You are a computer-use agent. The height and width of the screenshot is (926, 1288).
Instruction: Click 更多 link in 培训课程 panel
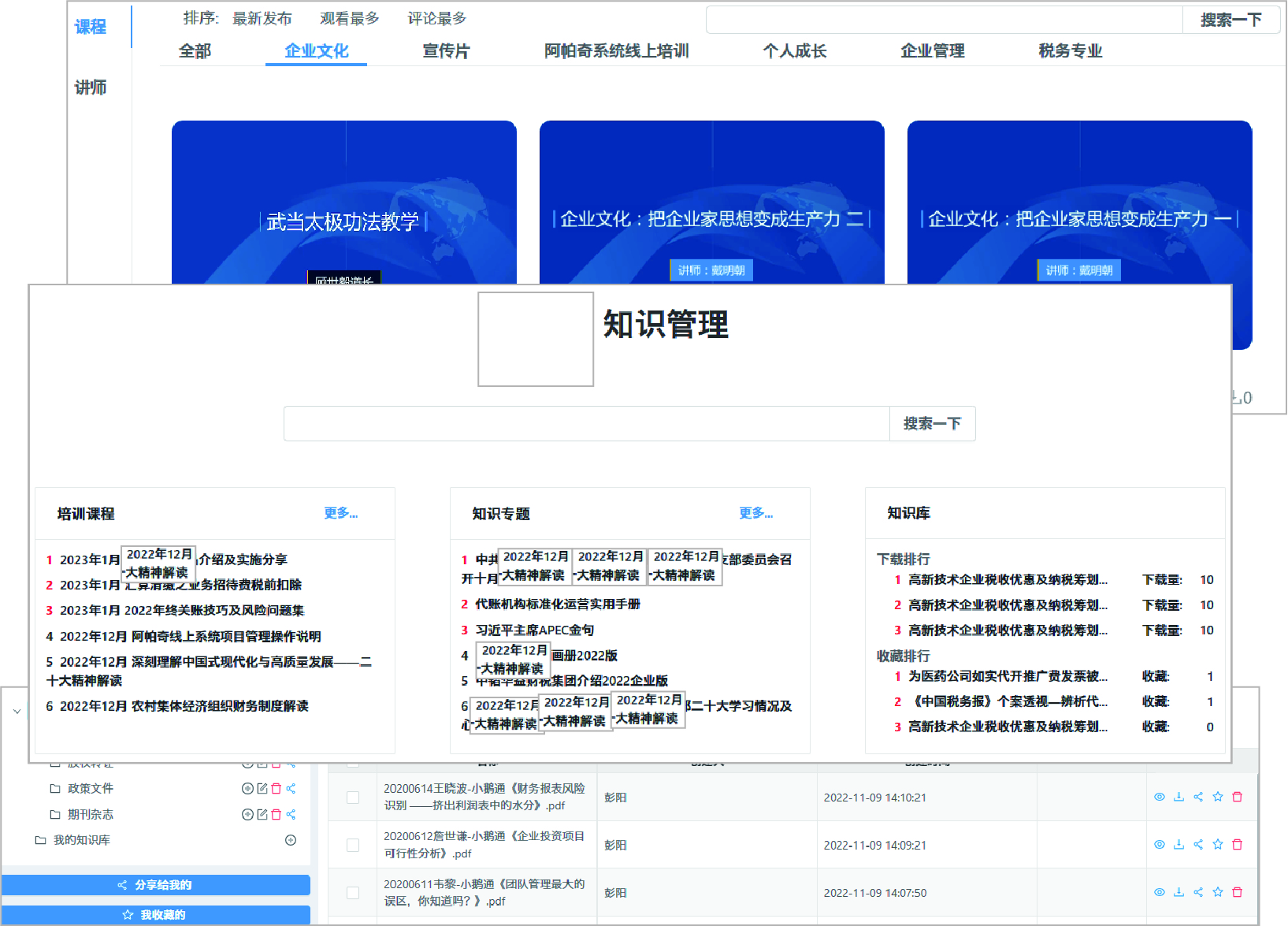(340, 513)
